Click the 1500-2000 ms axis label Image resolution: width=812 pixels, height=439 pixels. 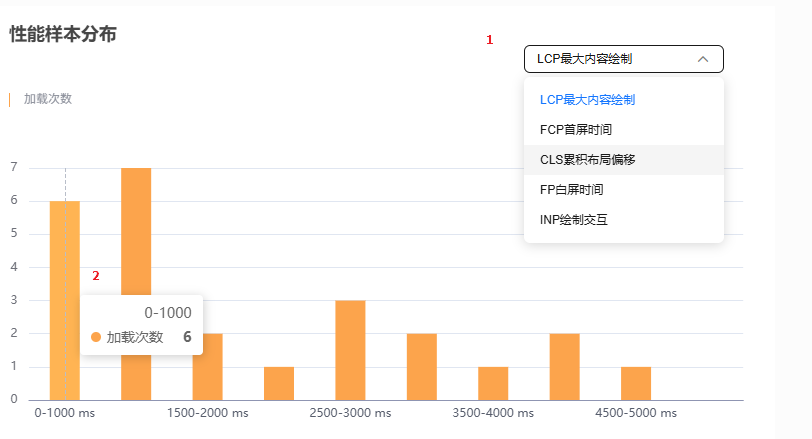pyautogui.click(x=208, y=413)
